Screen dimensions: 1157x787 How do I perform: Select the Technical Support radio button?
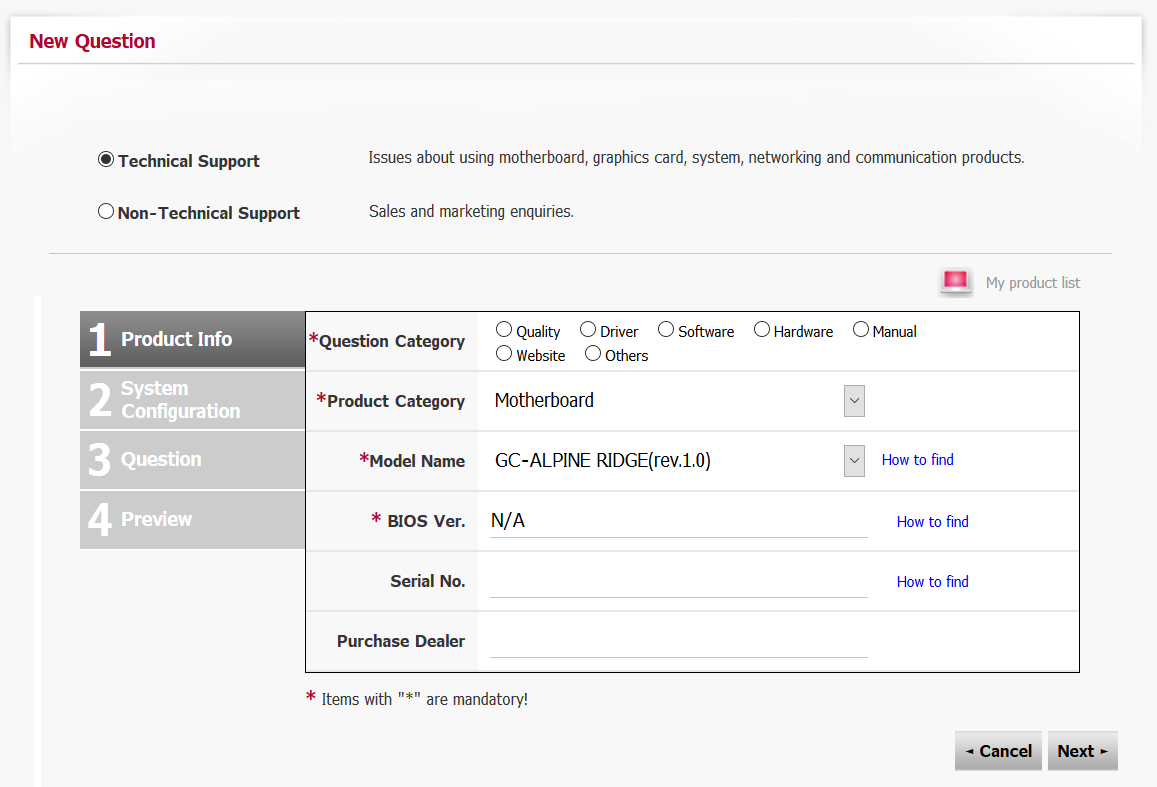(106, 159)
